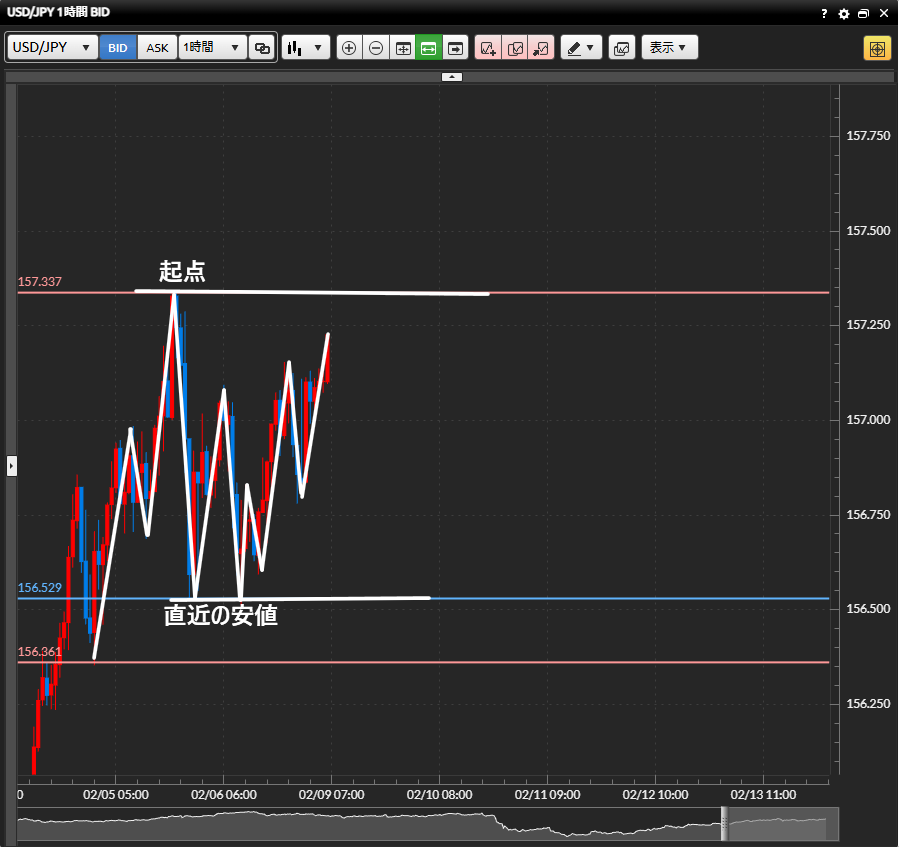Select the BID price toggle
This screenshot has width=899, height=847.
[x=118, y=48]
